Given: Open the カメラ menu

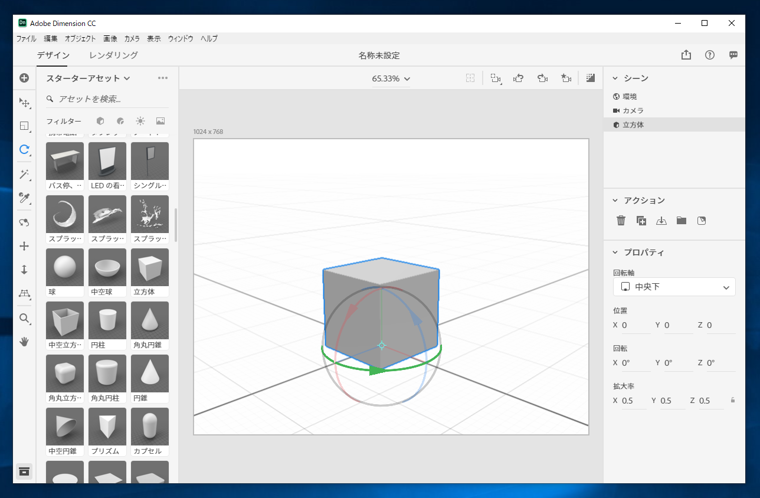Looking at the screenshot, I should 132,38.
